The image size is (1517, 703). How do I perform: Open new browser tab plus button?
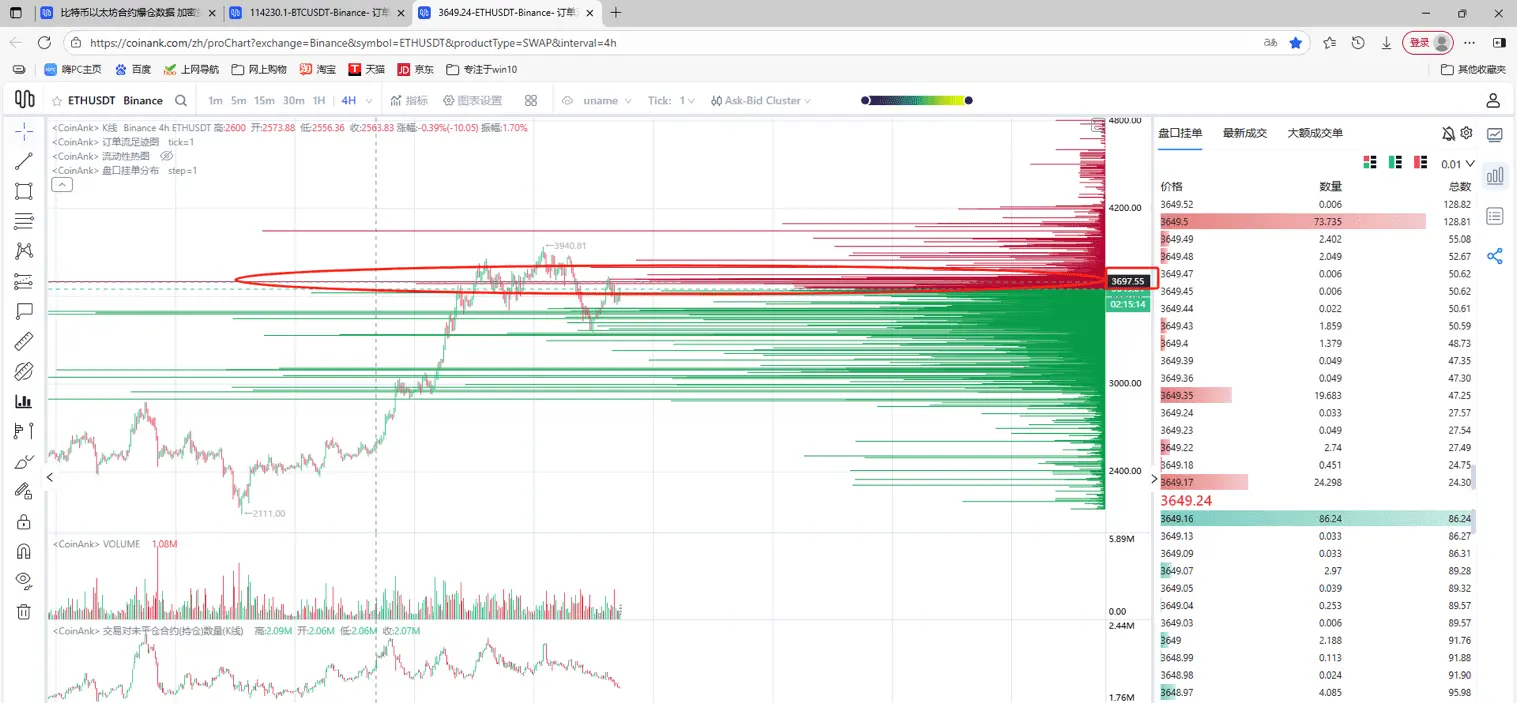tap(616, 13)
